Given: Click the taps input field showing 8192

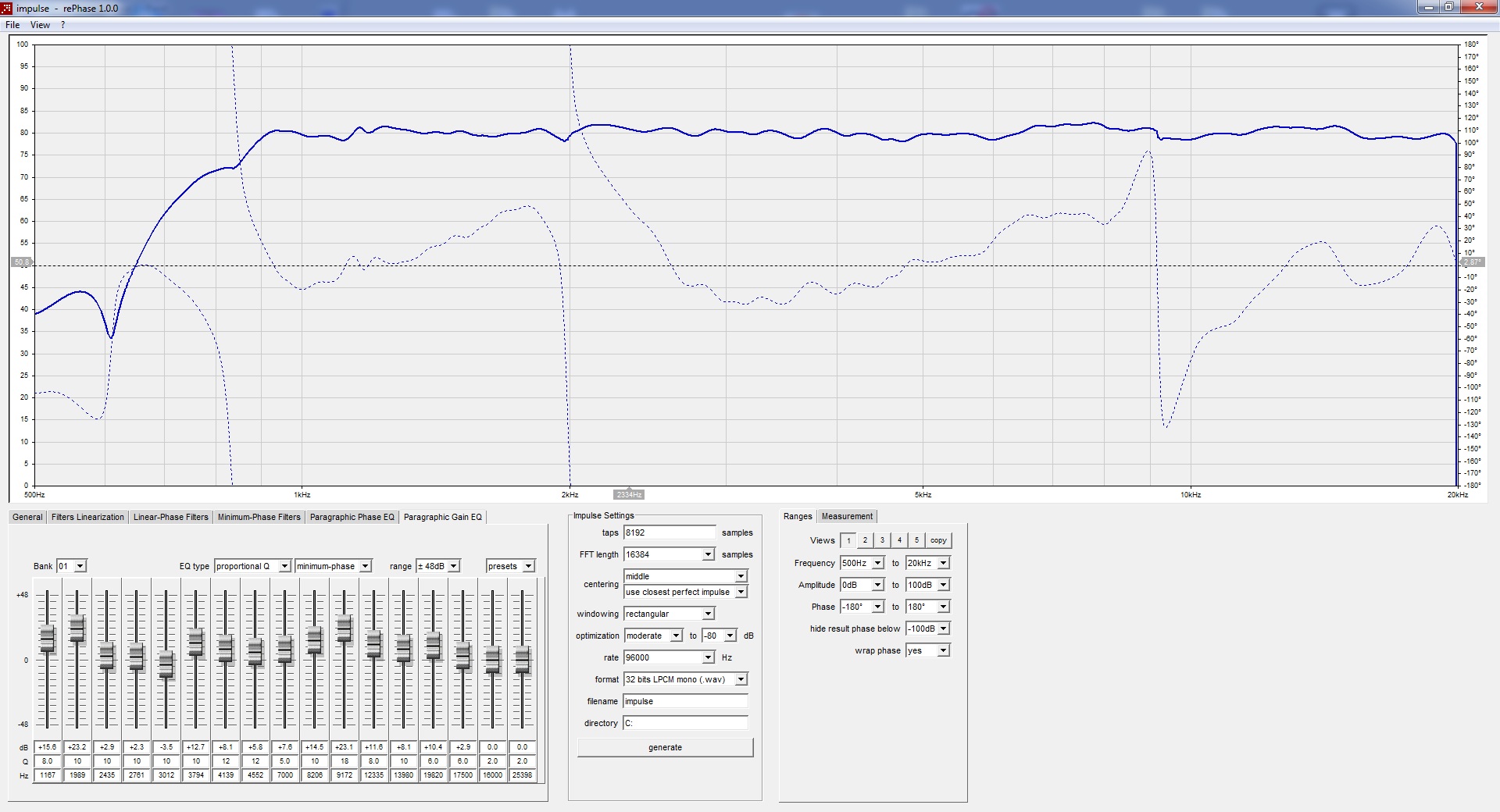Looking at the screenshot, I should tap(669, 532).
